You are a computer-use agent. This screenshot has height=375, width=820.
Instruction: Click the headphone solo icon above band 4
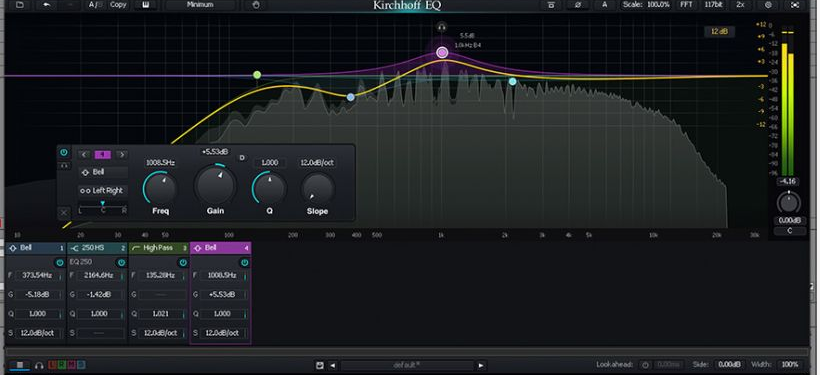442,27
